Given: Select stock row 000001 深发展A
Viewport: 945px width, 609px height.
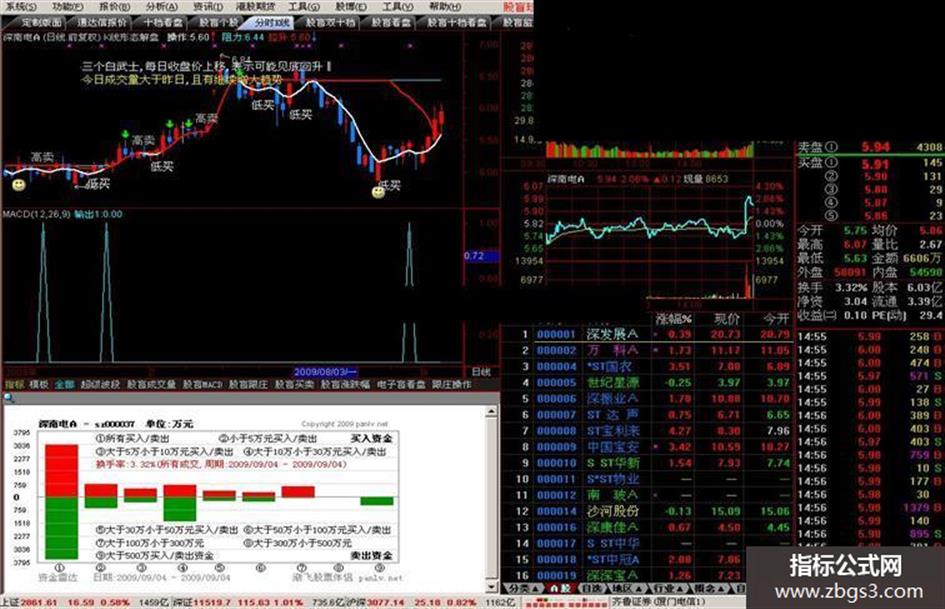Looking at the screenshot, I should pyautogui.click(x=648, y=334).
